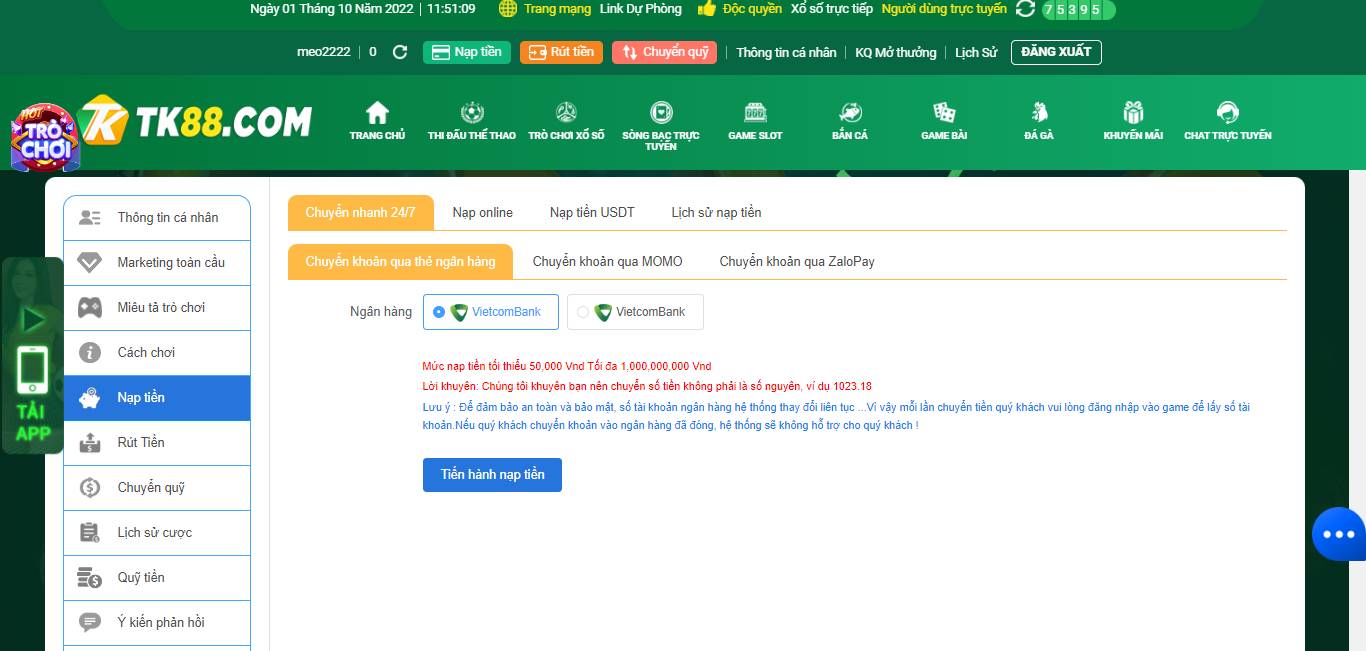Click the Cách chơi info icon
Screen dimensions: 1366x651
pos(90,352)
